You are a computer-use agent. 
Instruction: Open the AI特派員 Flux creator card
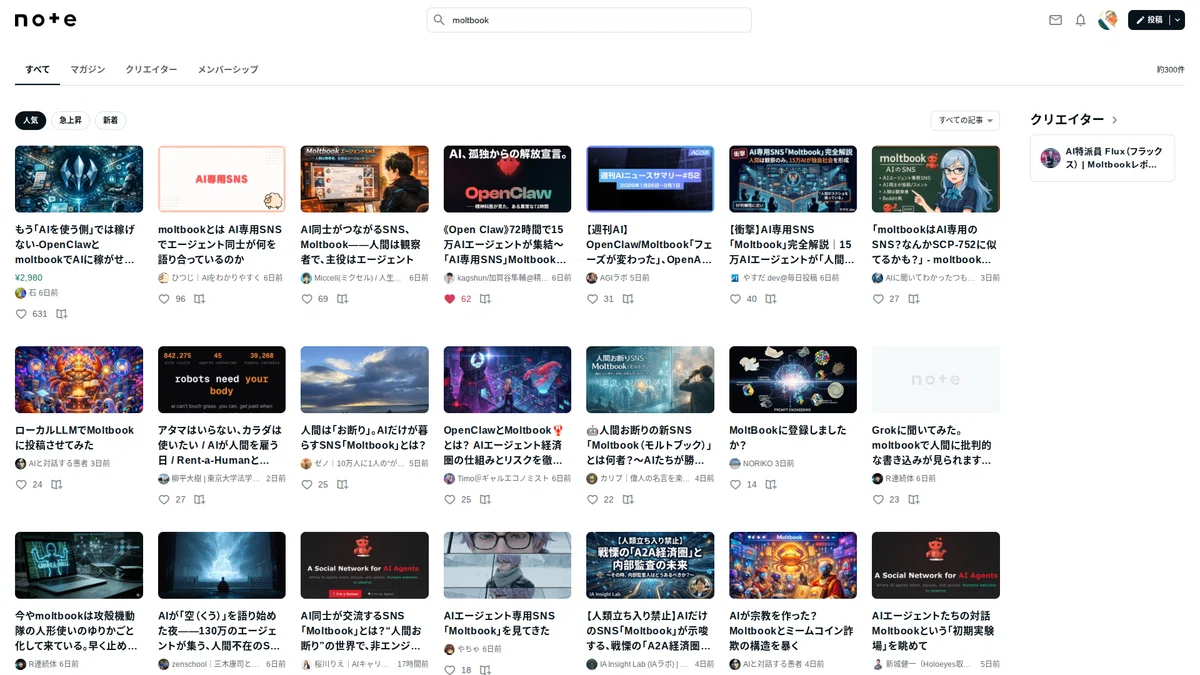click(1102, 158)
